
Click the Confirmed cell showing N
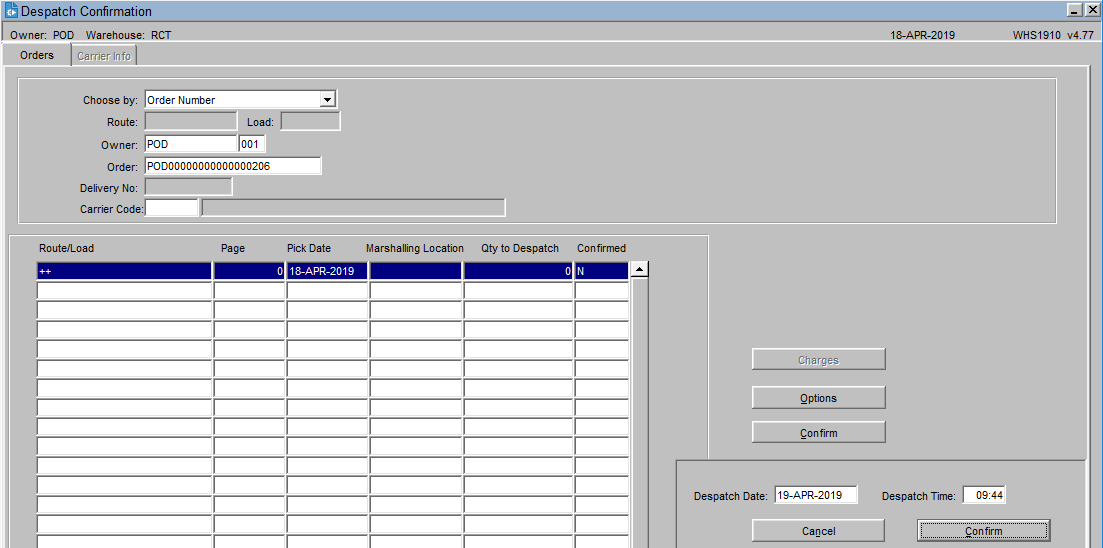(x=601, y=271)
